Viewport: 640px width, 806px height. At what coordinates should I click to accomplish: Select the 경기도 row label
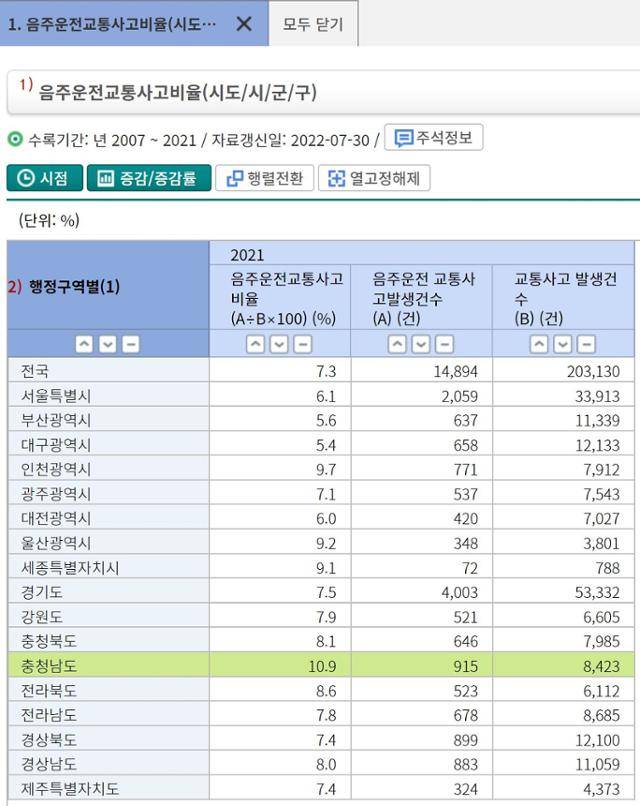tap(42, 592)
